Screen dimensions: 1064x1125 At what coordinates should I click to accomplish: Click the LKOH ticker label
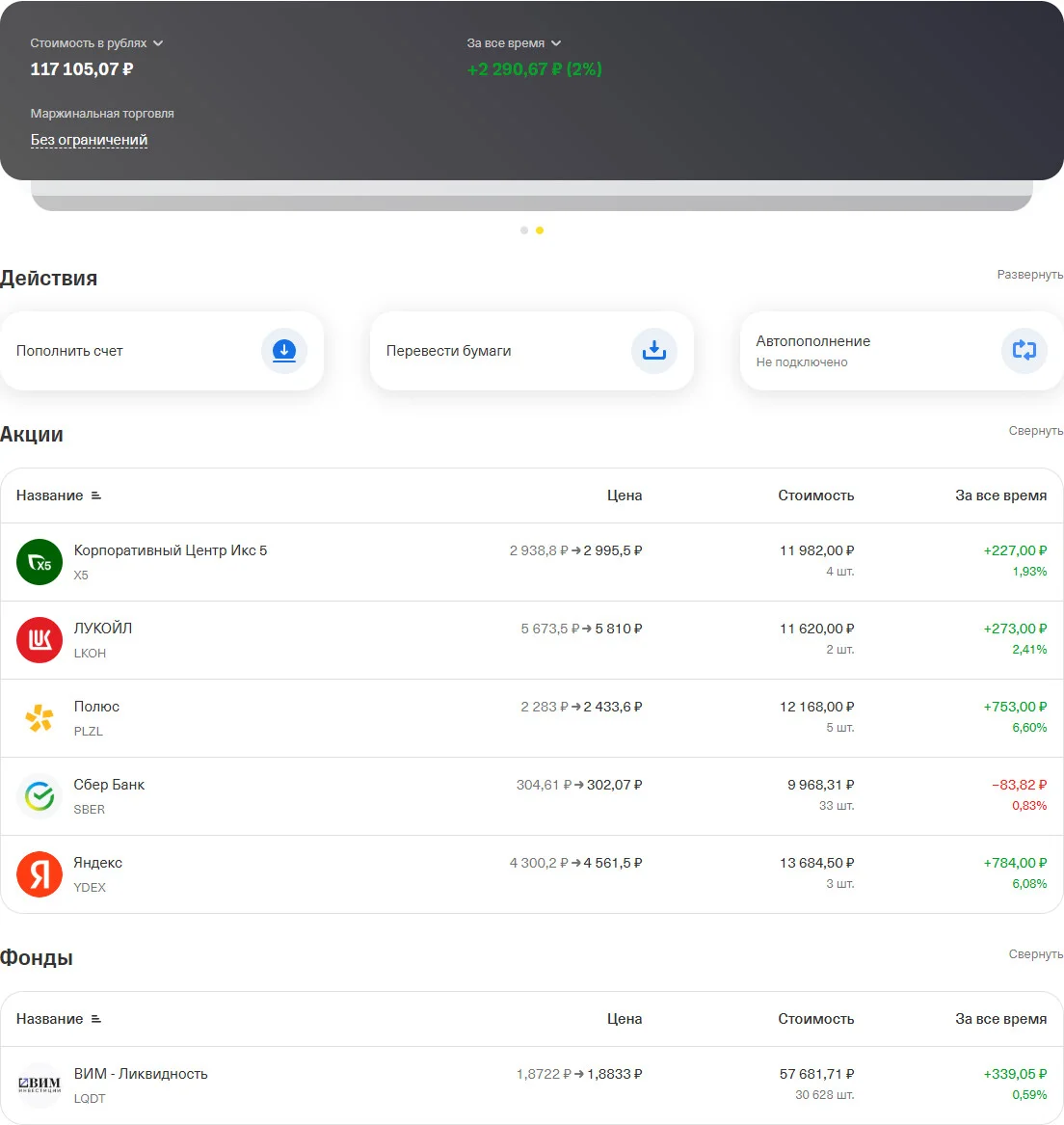click(x=90, y=653)
